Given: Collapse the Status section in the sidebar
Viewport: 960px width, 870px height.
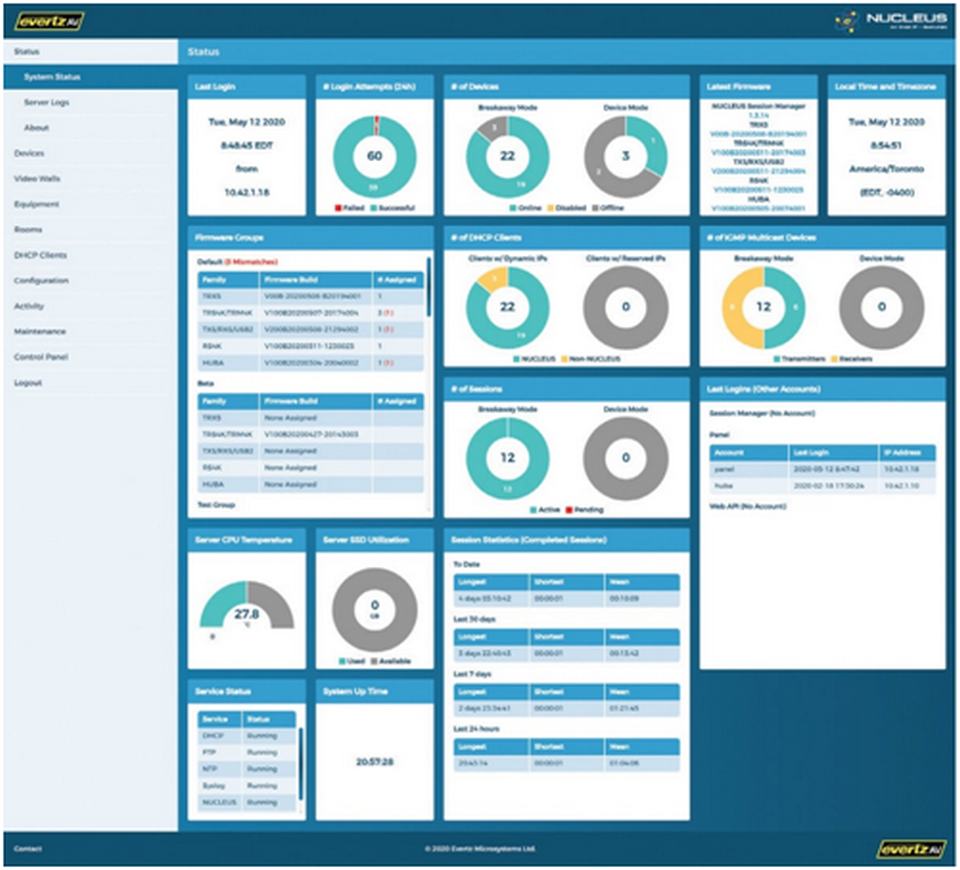Looking at the screenshot, I should (x=27, y=51).
